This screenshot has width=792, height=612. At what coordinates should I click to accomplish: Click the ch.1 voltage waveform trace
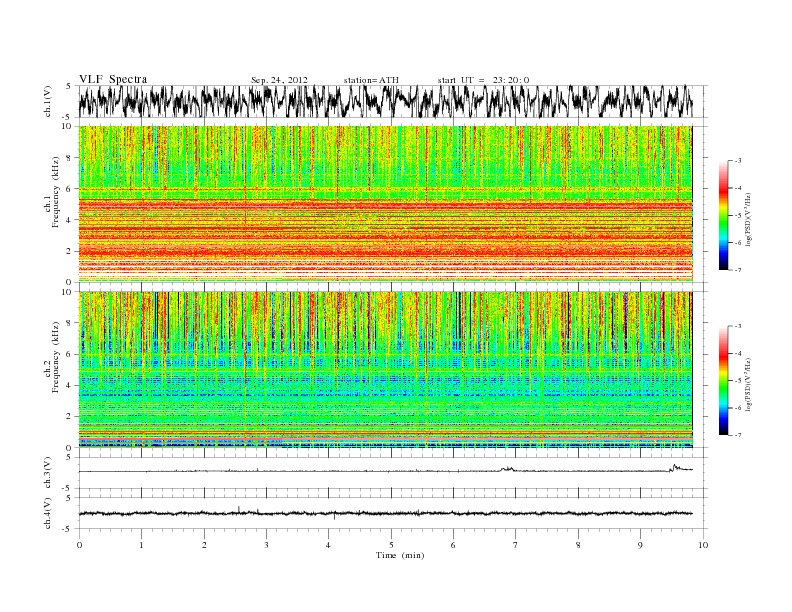pyautogui.click(x=385, y=101)
